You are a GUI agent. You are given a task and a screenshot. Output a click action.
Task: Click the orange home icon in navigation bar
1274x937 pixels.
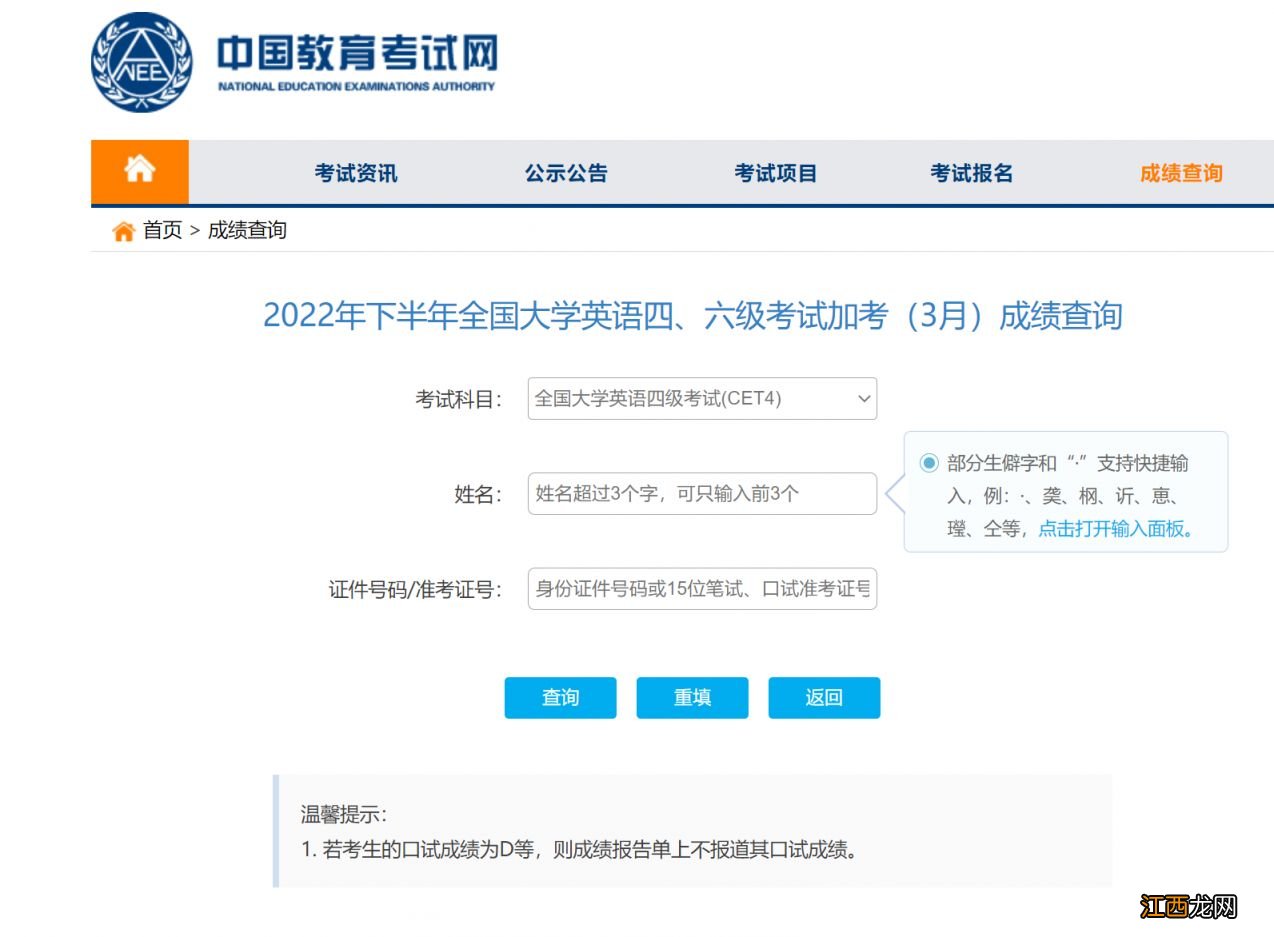(139, 171)
